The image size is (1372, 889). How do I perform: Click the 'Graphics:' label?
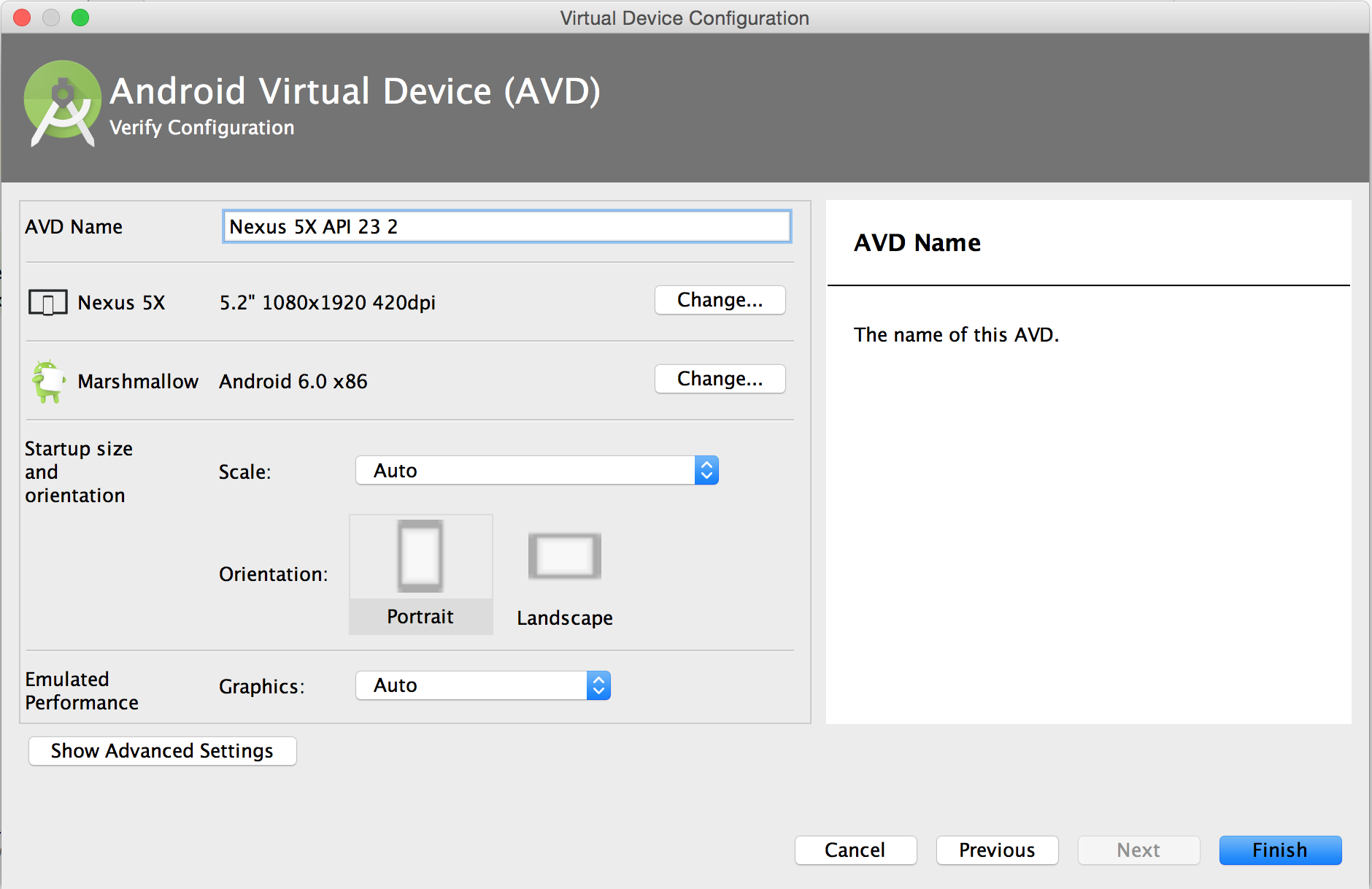[262, 687]
